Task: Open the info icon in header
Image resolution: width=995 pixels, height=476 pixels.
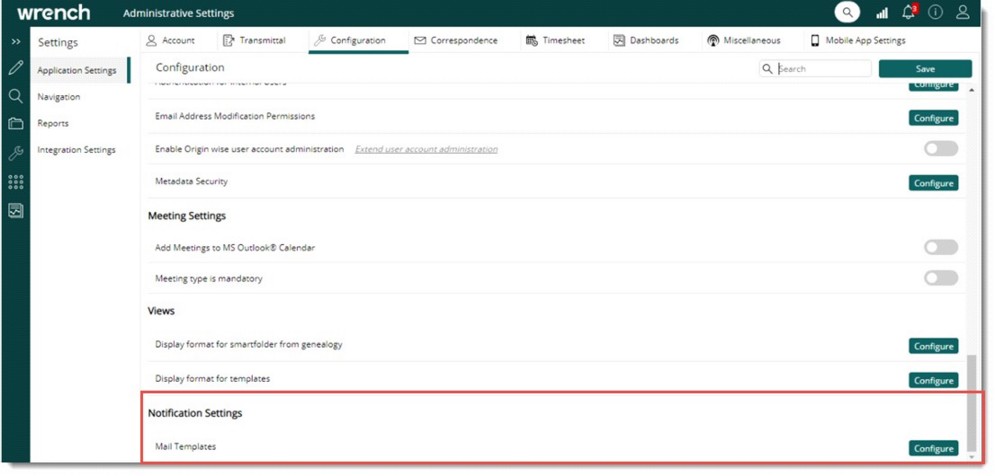Action: click(x=935, y=13)
